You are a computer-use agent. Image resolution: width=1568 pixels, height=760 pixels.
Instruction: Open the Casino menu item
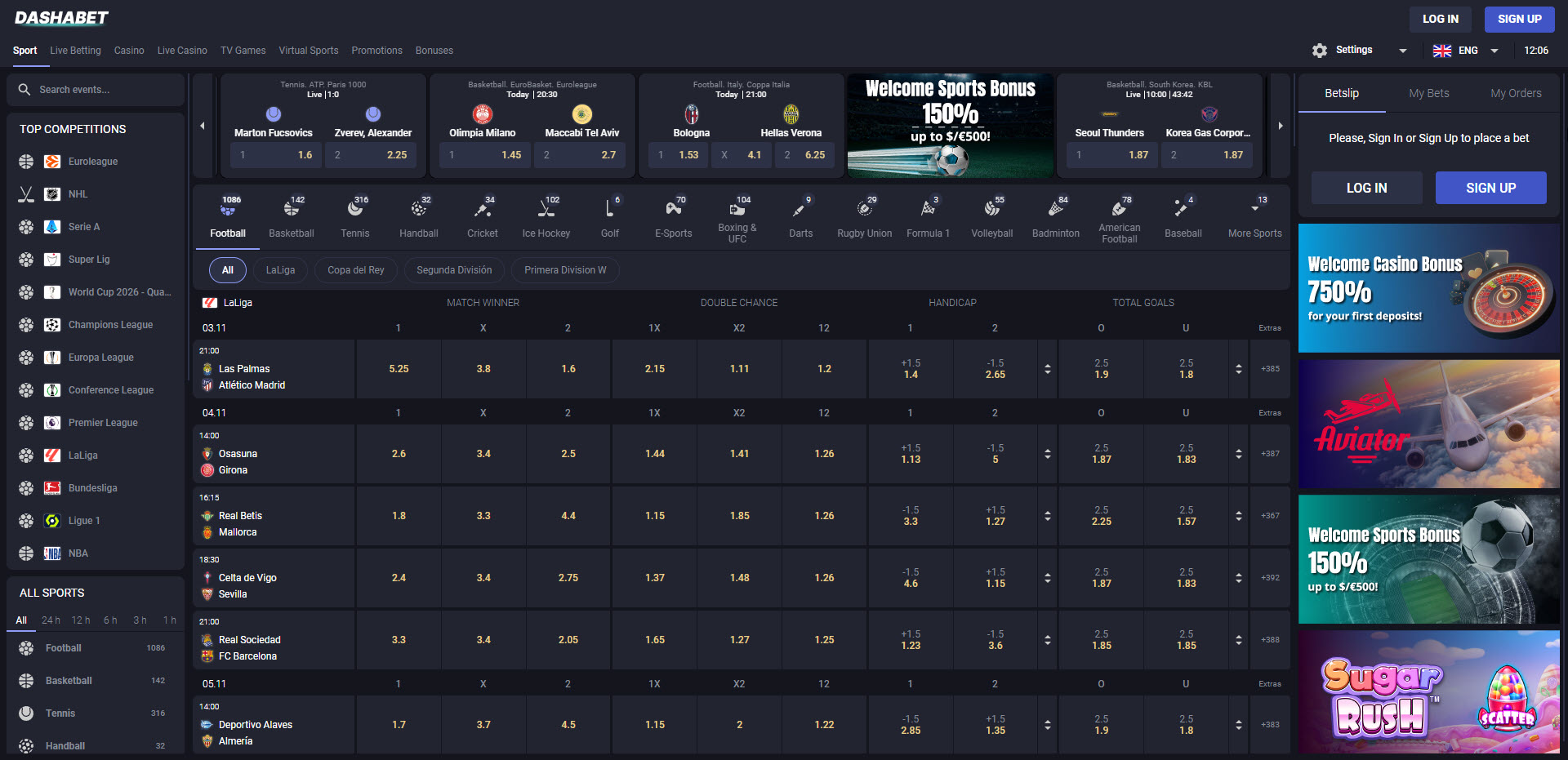point(129,51)
